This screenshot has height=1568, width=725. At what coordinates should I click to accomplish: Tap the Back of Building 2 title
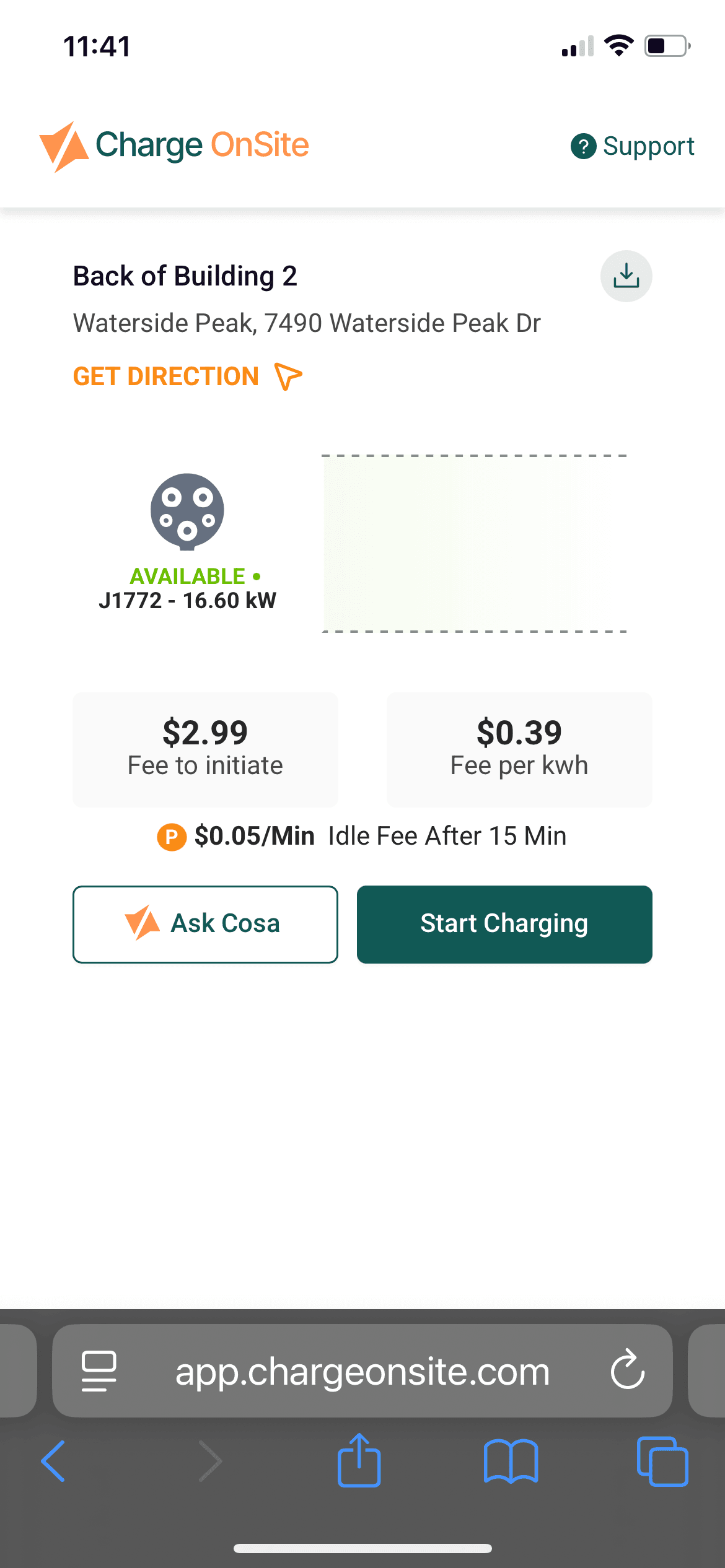(x=185, y=276)
